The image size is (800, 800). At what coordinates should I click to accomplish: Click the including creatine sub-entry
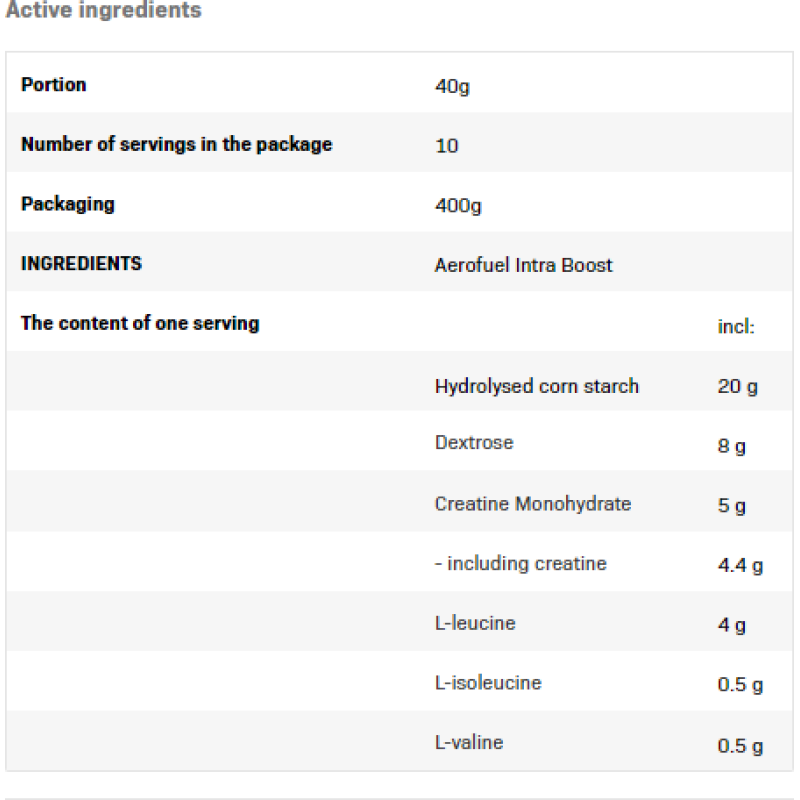pyautogui.click(x=520, y=564)
